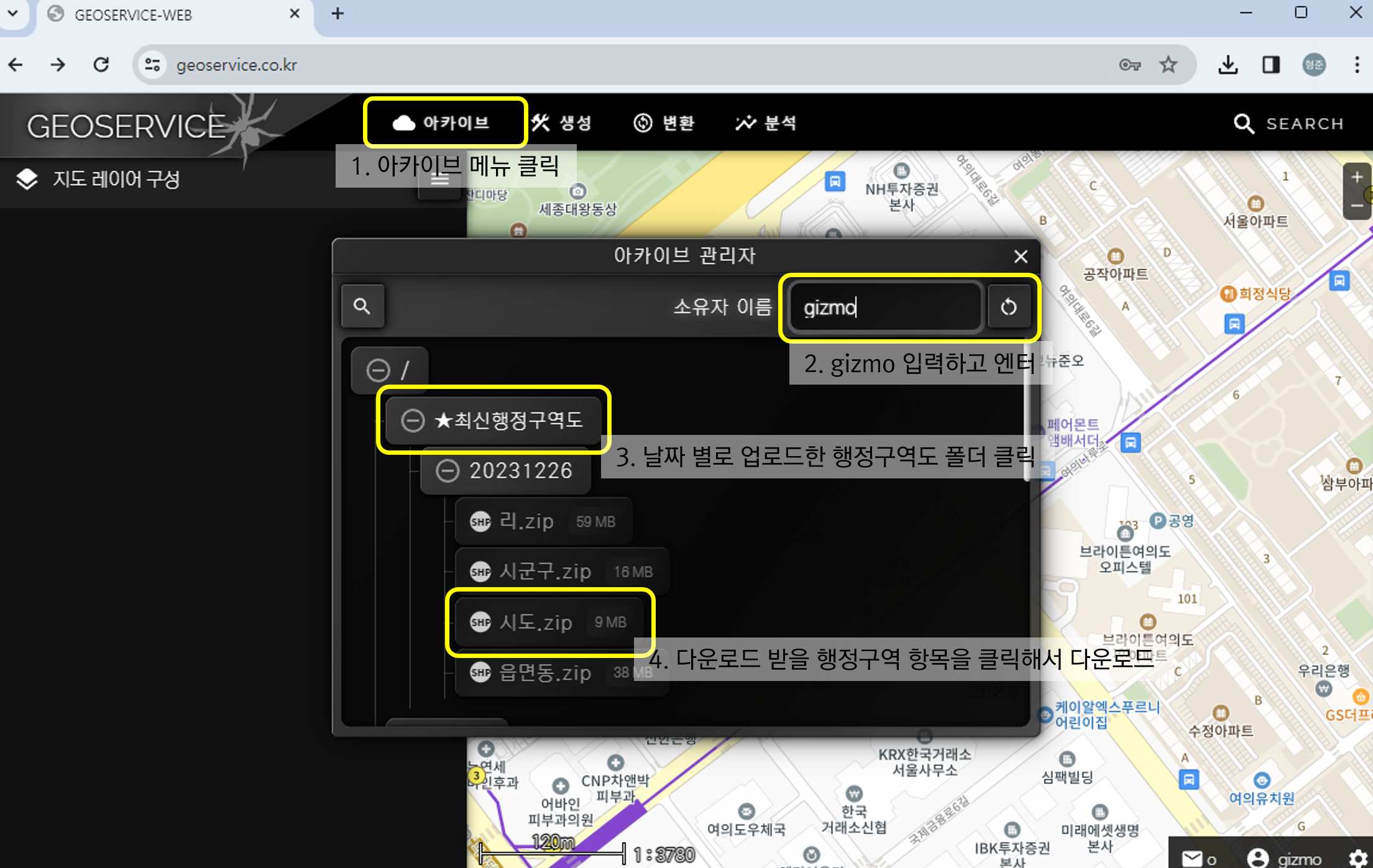Open the 분석 menu
1373x868 pixels.
click(766, 122)
